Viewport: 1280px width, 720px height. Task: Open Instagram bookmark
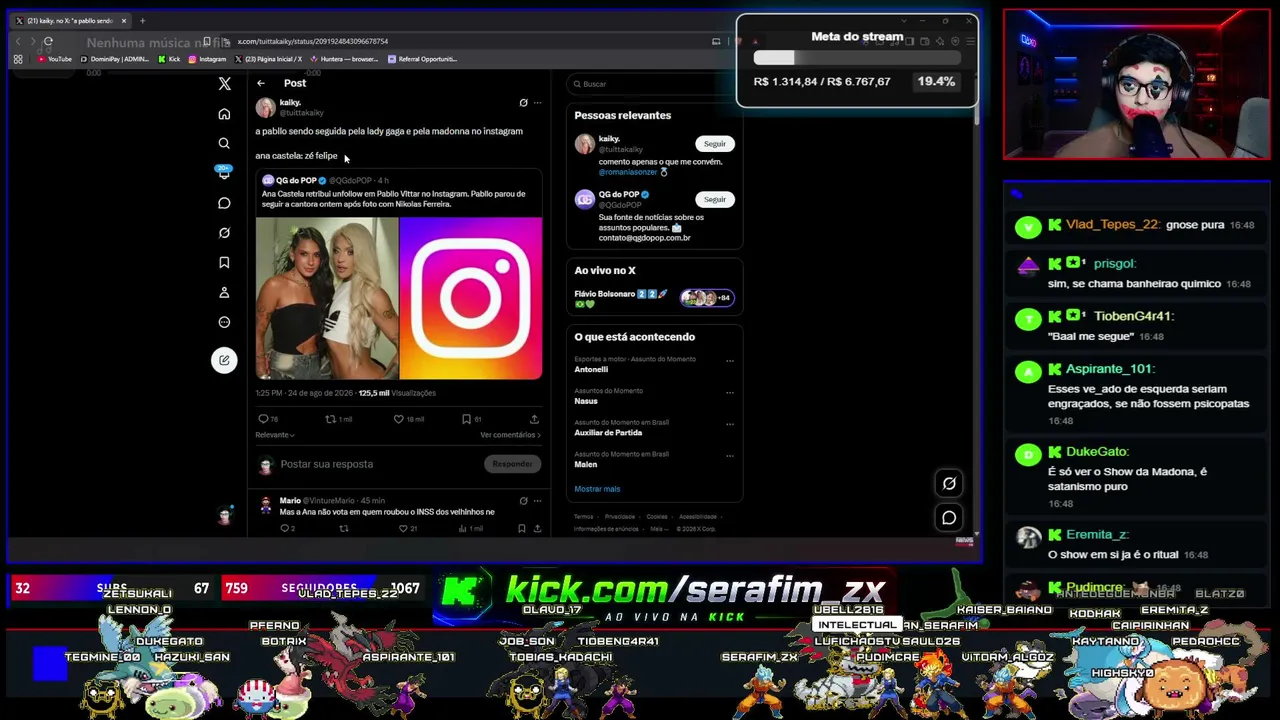(208, 59)
